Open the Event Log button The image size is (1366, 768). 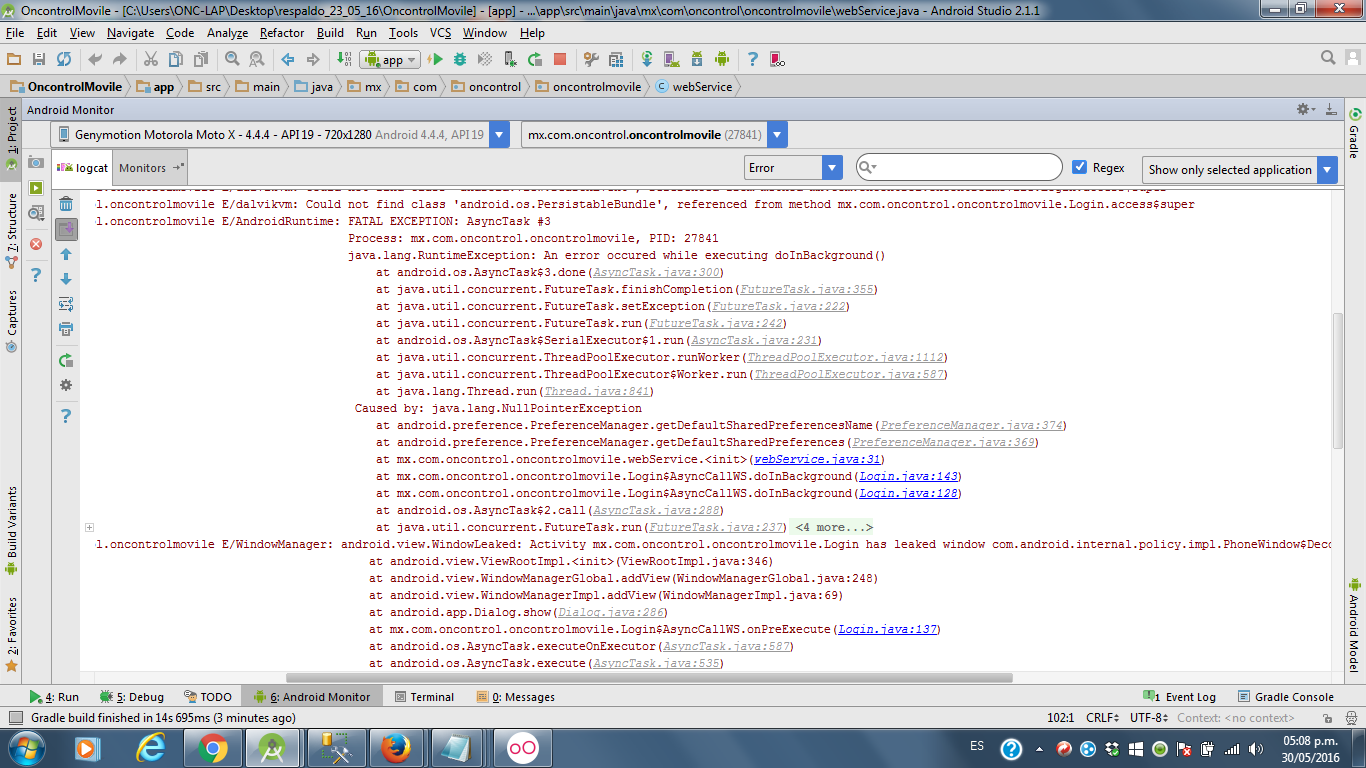[x=1180, y=697]
